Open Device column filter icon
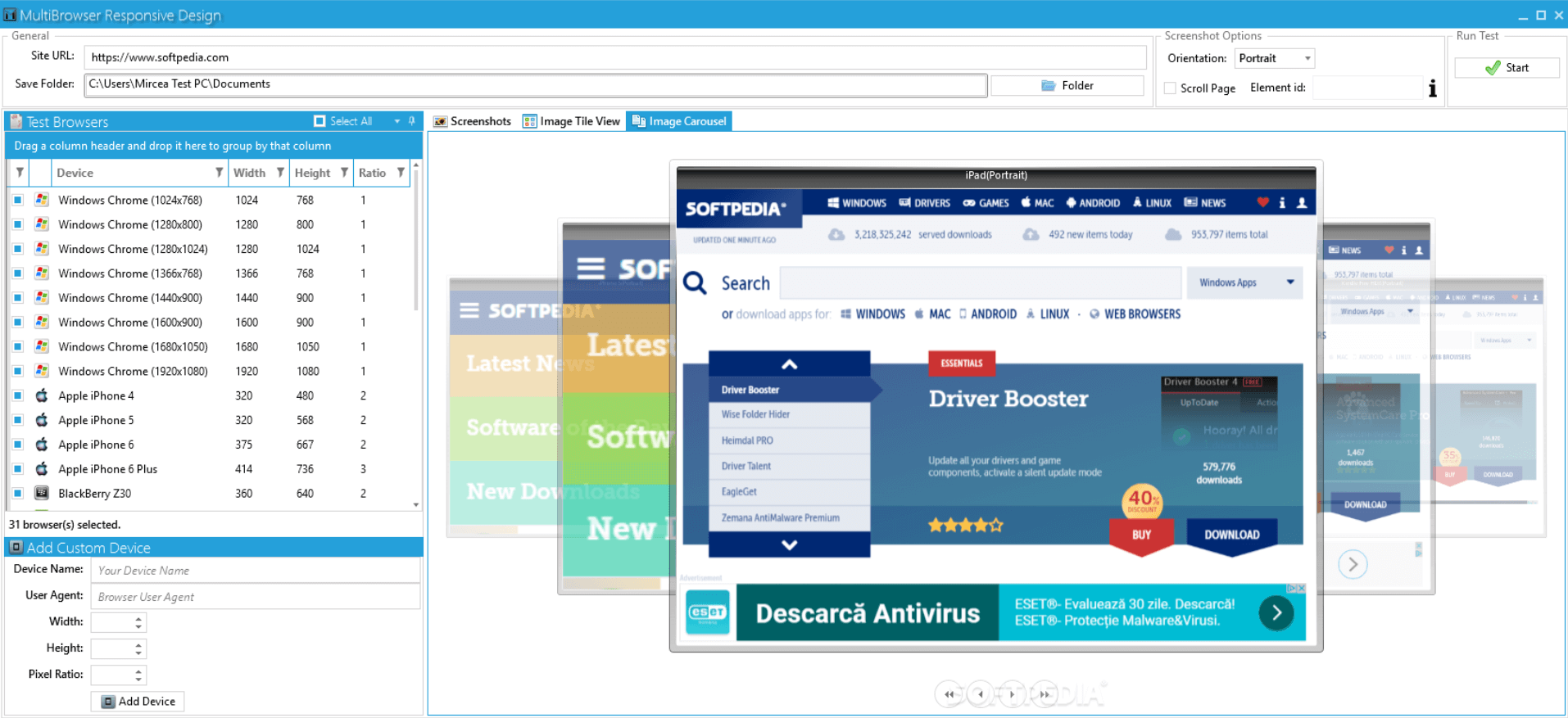1568x718 pixels. coord(219,173)
